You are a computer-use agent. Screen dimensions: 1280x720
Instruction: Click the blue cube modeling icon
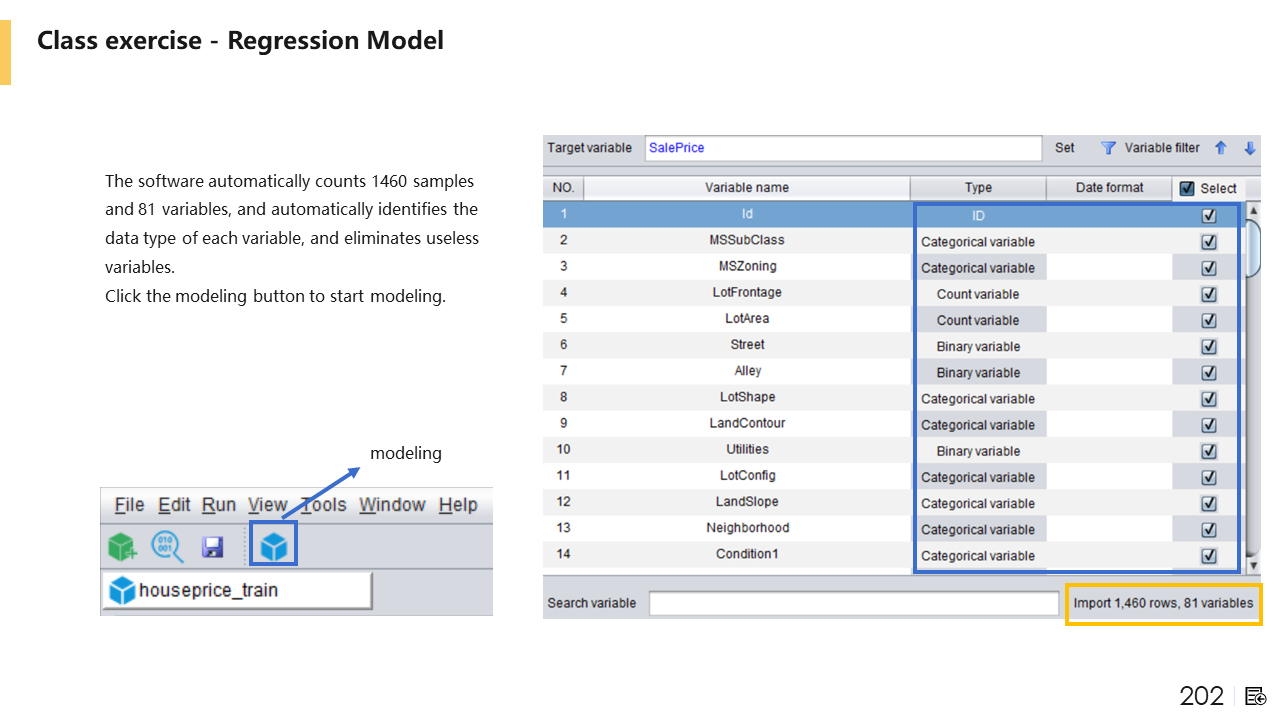[273, 546]
